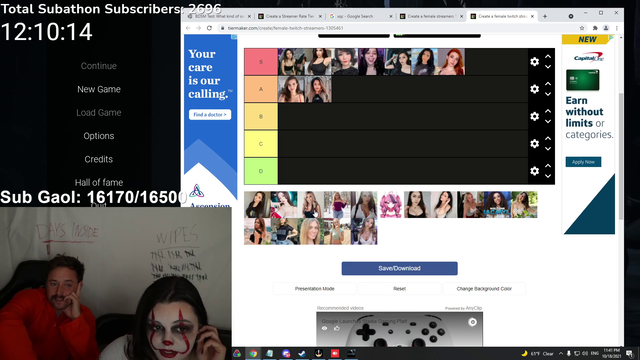Click the green D tier label cell

261,171
